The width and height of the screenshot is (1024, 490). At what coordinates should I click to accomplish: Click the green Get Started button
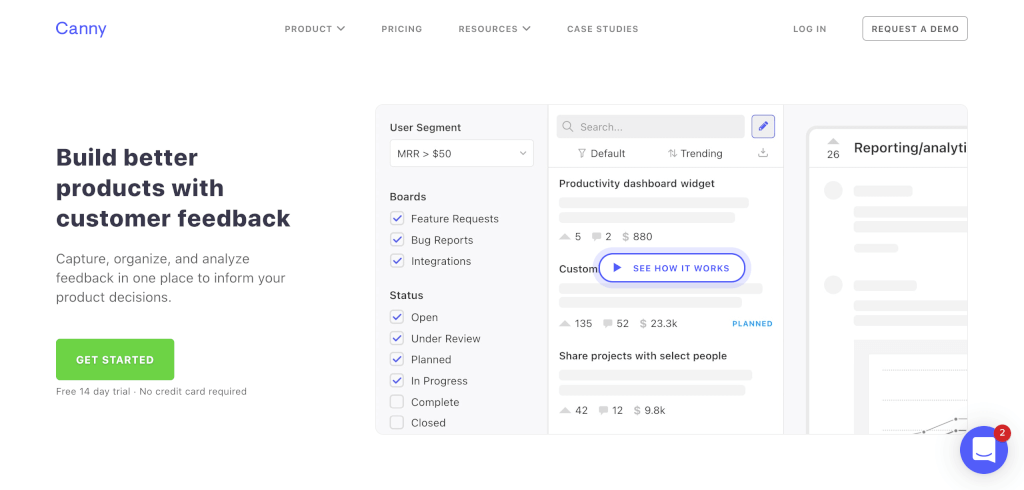pos(115,359)
